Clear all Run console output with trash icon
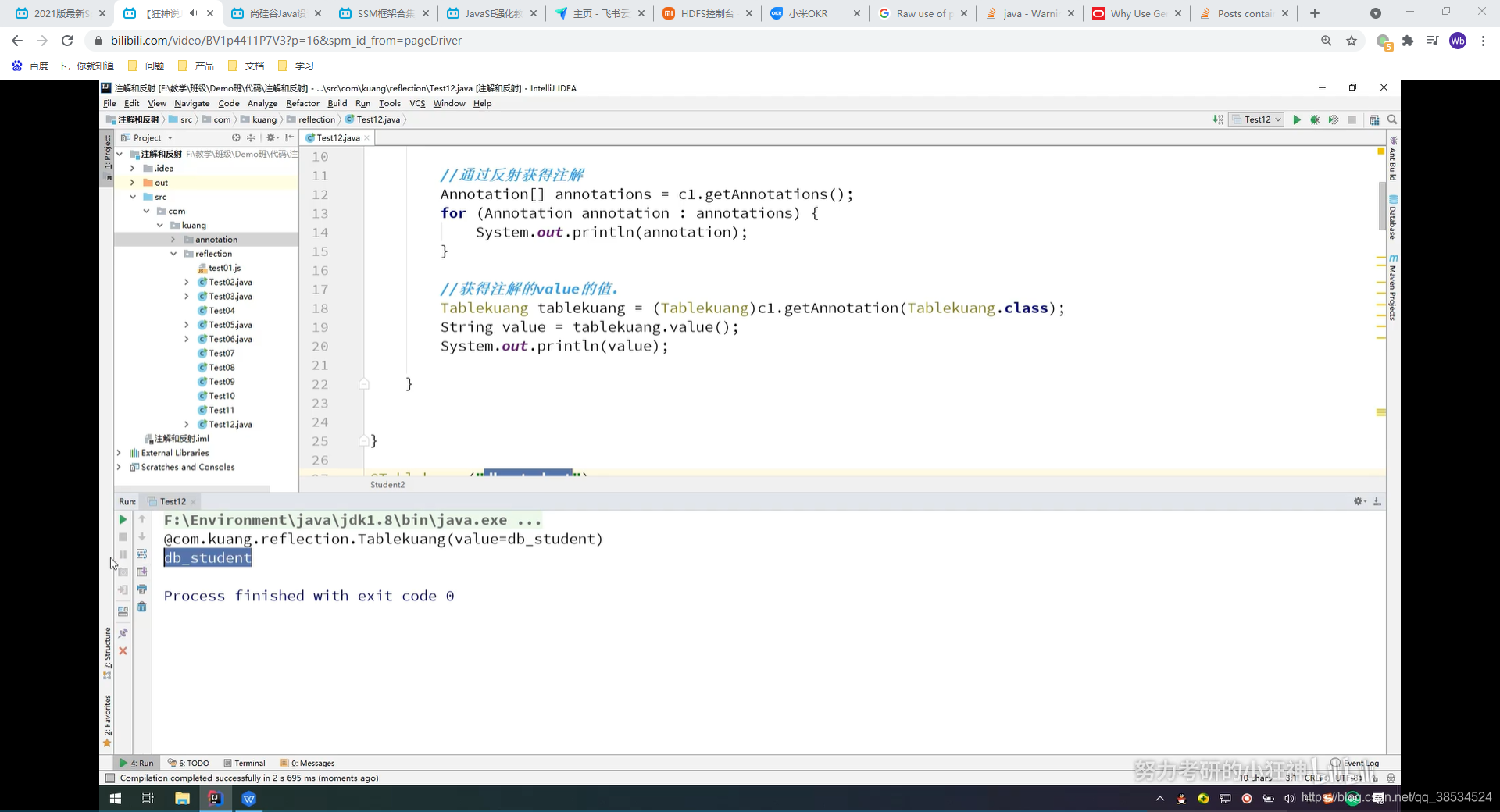The image size is (1500, 812). pyautogui.click(x=142, y=607)
